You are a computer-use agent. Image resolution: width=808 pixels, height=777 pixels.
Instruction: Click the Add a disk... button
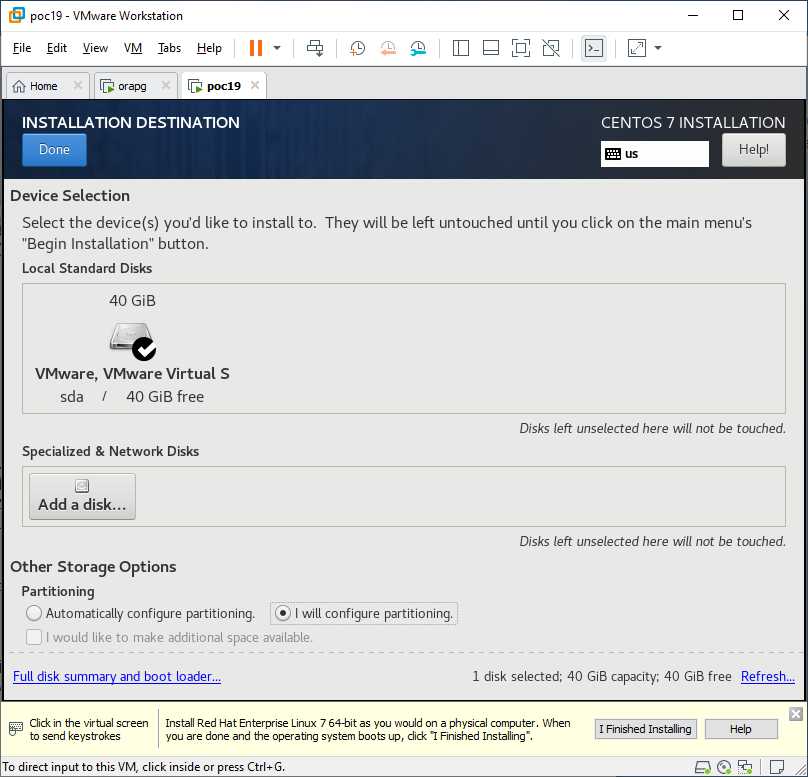pos(82,497)
